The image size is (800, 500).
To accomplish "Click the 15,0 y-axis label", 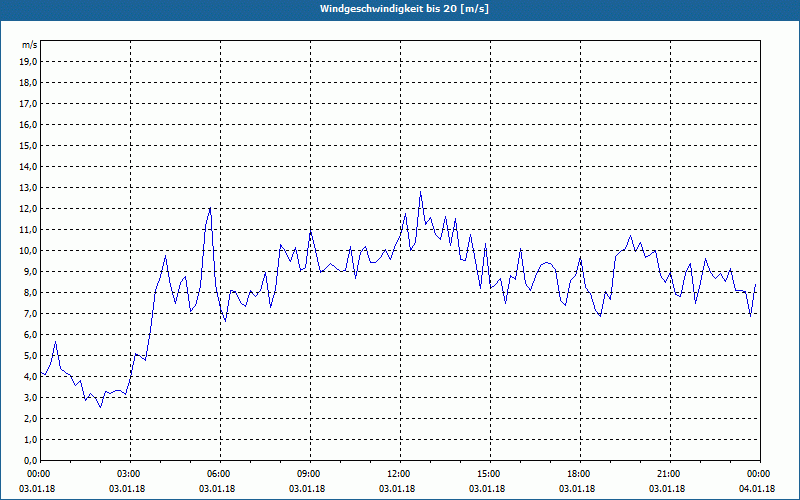I will click(28, 145).
